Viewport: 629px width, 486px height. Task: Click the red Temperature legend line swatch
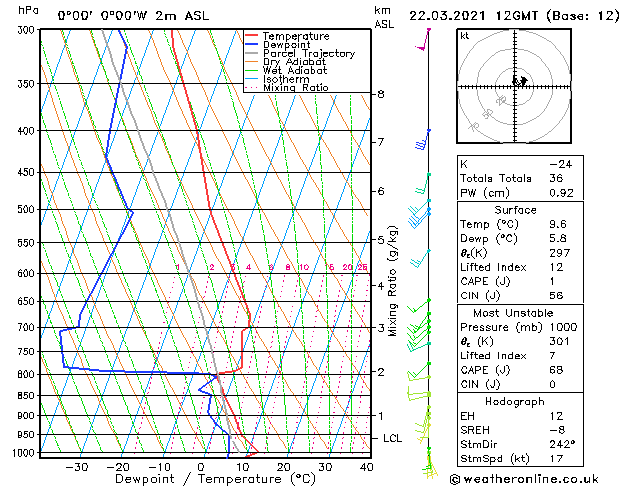pyautogui.click(x=253, y=36)
